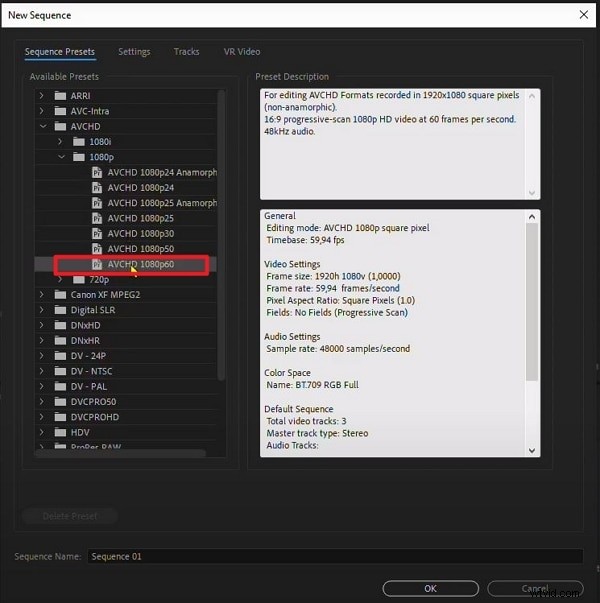Click the Available Presets vertical scrollbar
This screenshot has width=600, height=603.
coord(221,235)
